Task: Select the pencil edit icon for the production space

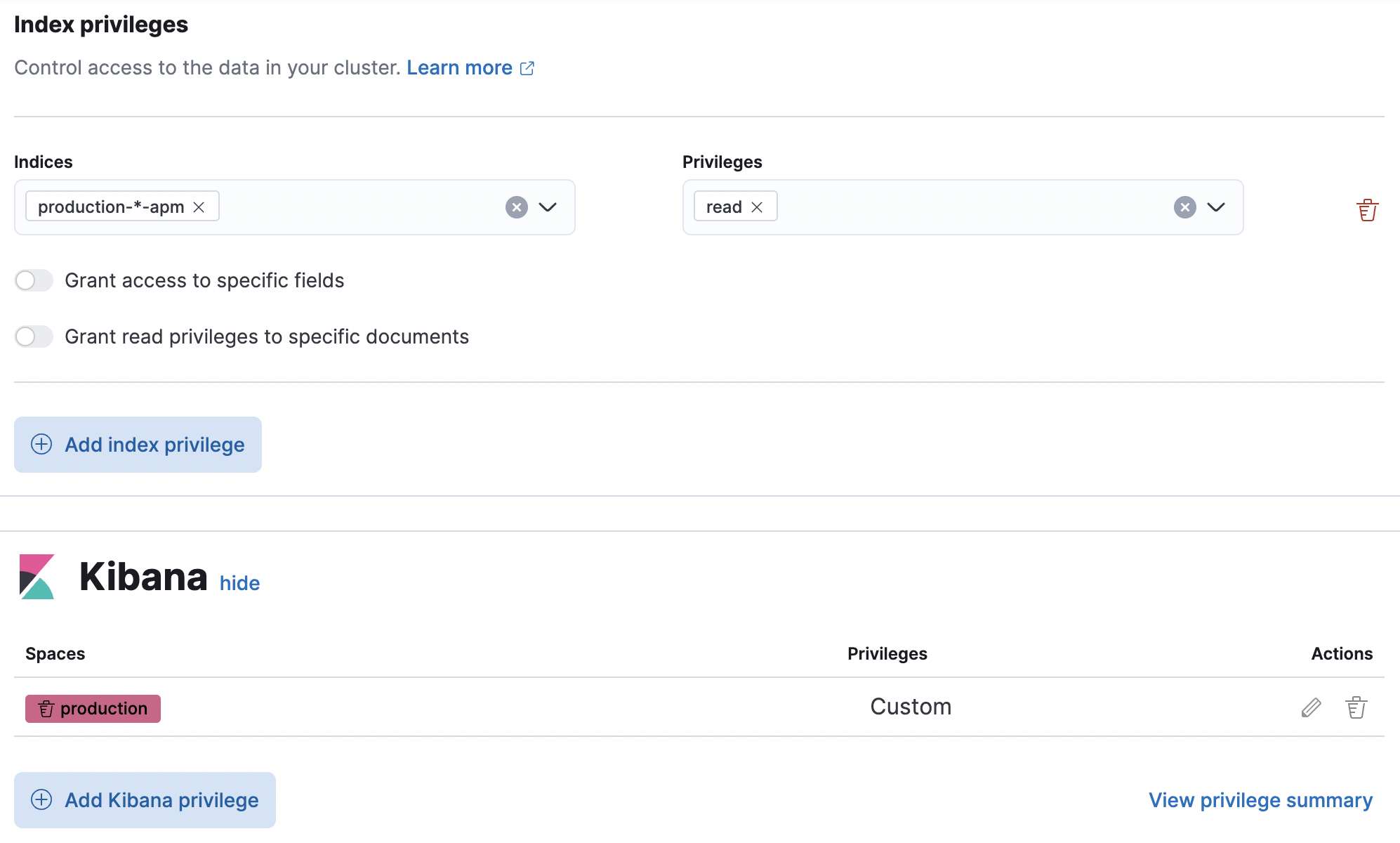Action: (x=1310, y=707)
